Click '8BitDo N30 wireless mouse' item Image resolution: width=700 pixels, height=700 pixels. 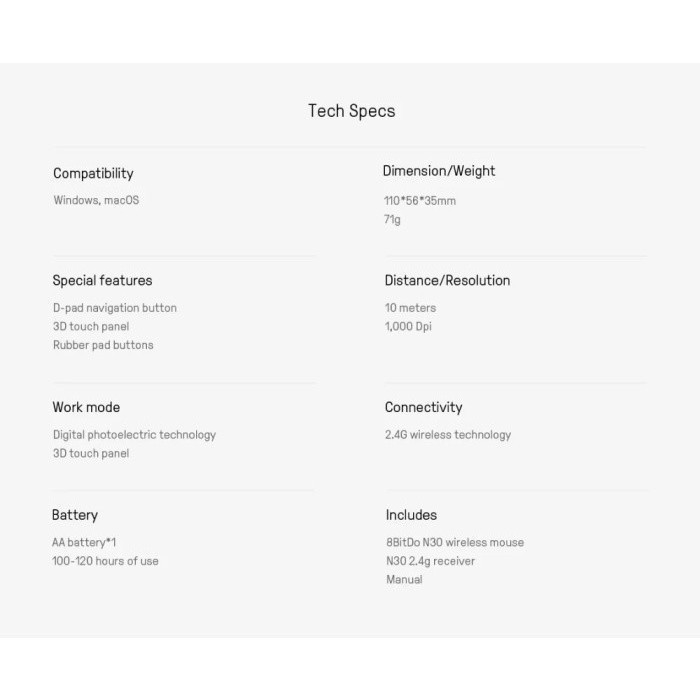455,543
